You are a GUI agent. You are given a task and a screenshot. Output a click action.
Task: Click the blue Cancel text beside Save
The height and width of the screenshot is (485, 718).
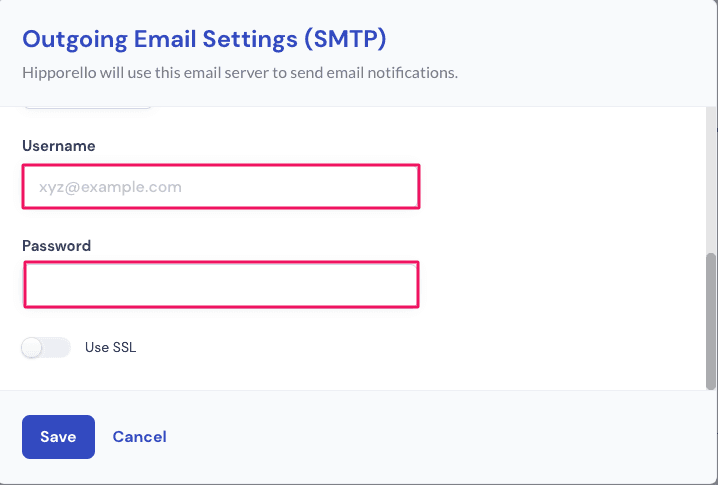pos(140,437)
